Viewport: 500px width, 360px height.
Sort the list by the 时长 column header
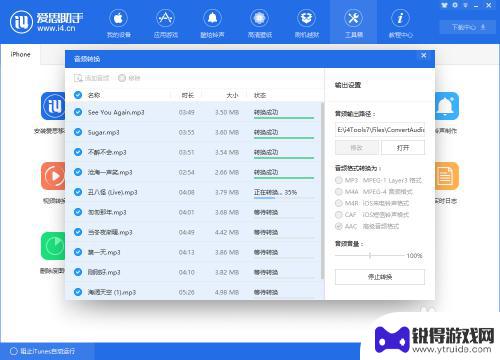(188, 95)
